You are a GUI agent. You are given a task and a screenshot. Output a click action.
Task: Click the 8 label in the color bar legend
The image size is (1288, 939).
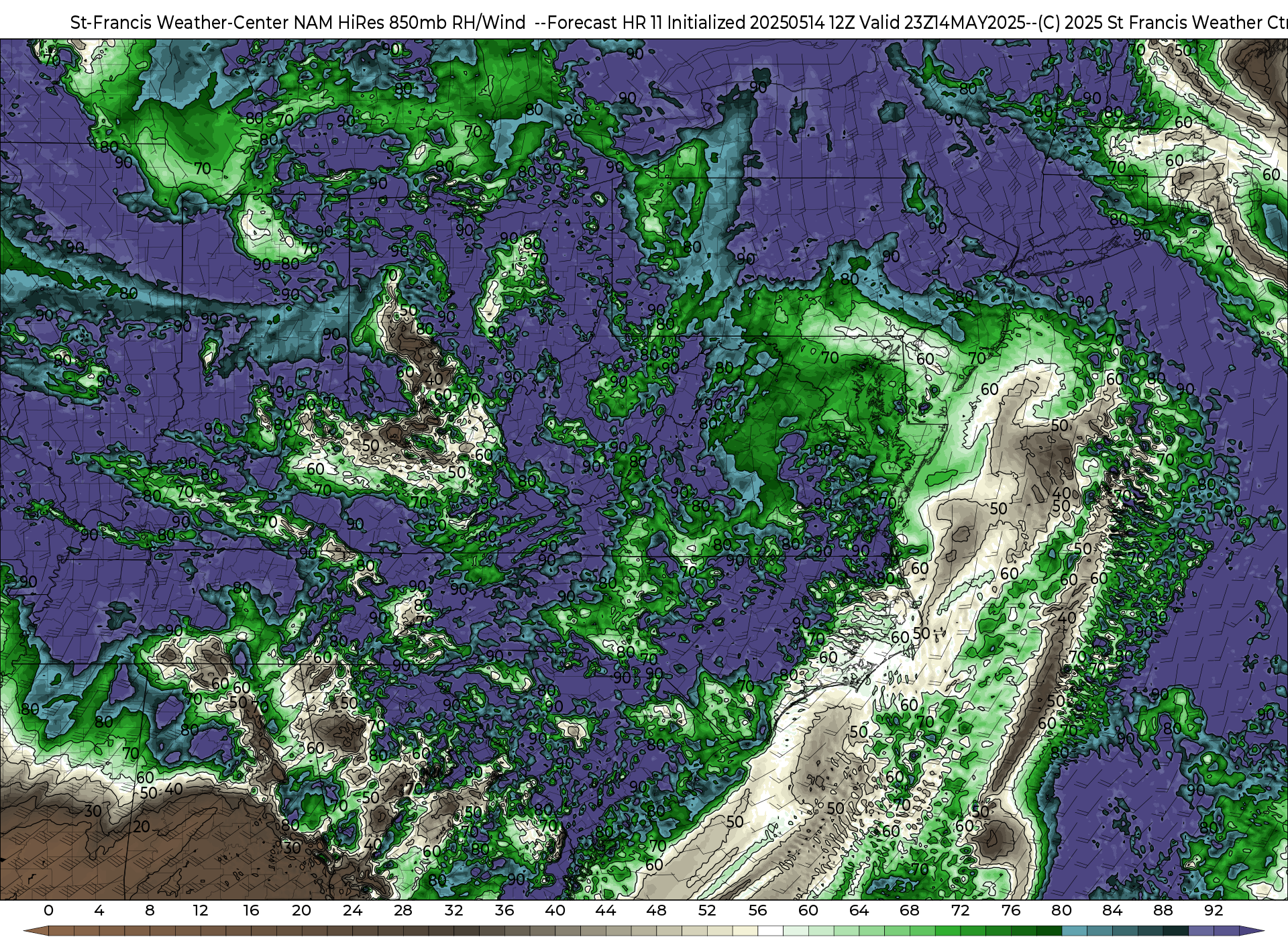[150, 910]
